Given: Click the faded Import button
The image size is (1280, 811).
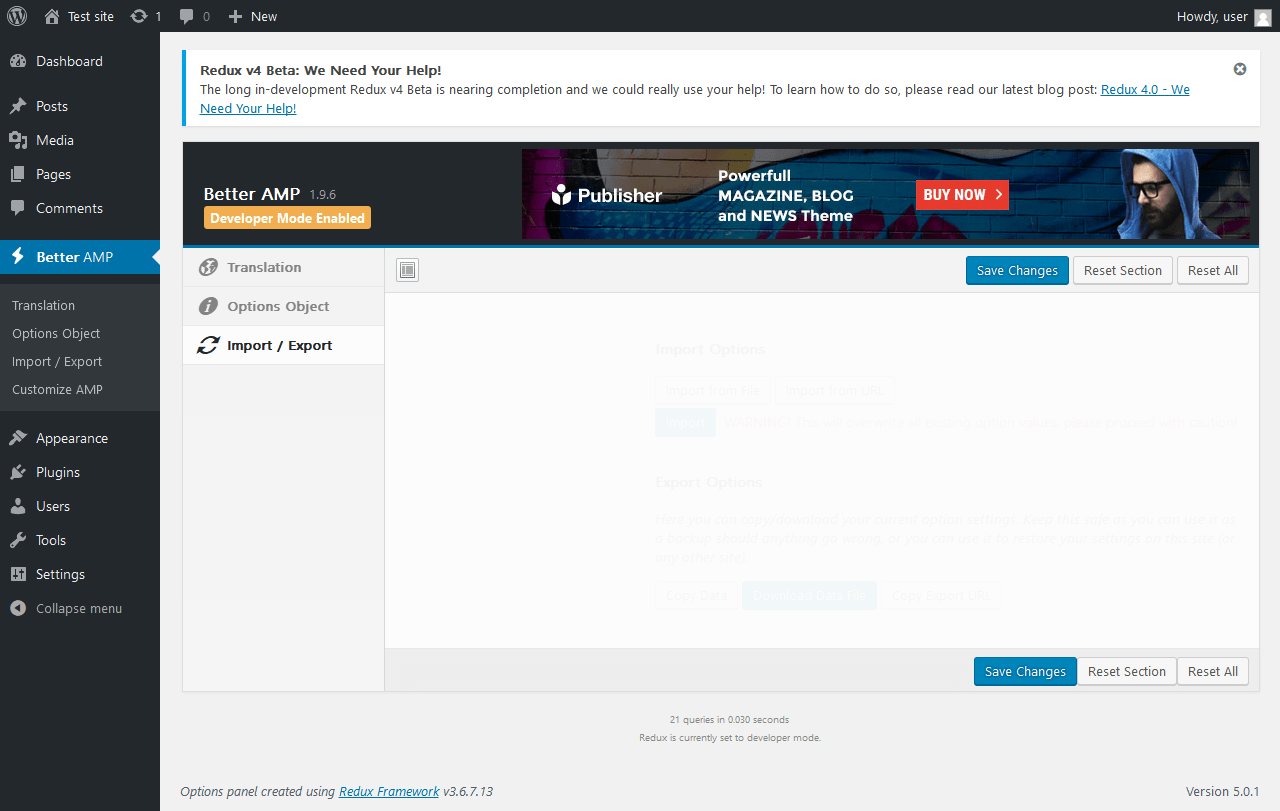Looking at the screenshot, I should coord(685,423).
